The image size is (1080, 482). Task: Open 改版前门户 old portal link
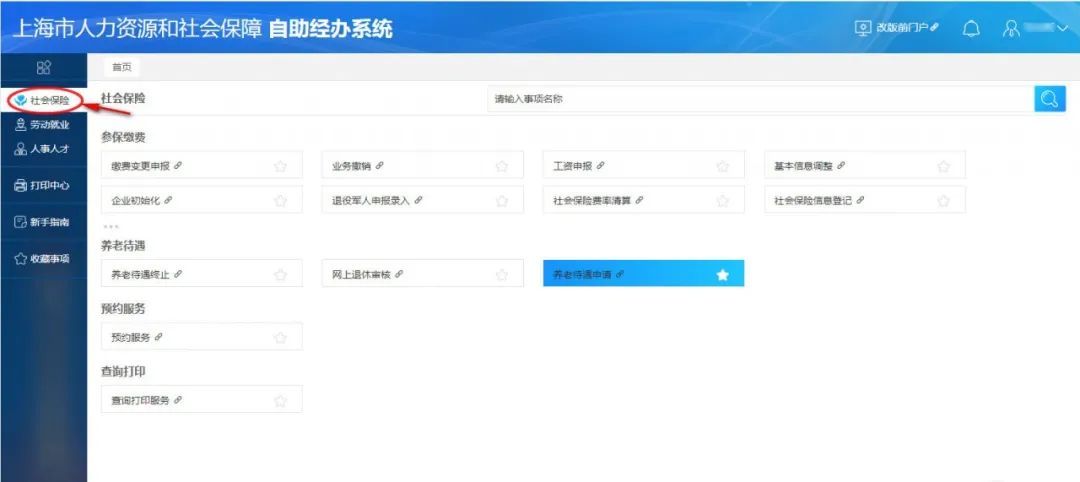pyautogui.click(x=897, y=28)
